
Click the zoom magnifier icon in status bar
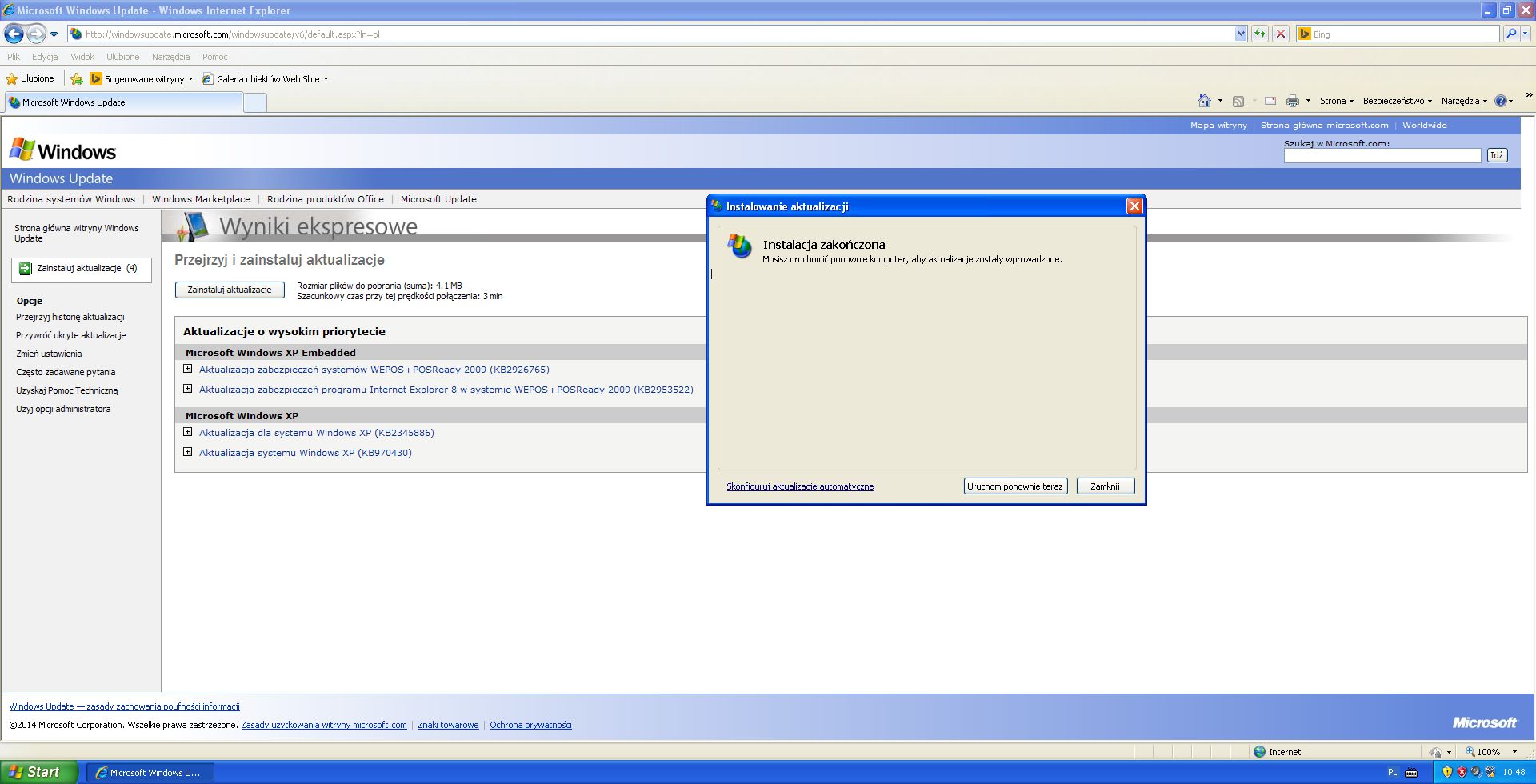(1470, 752)
